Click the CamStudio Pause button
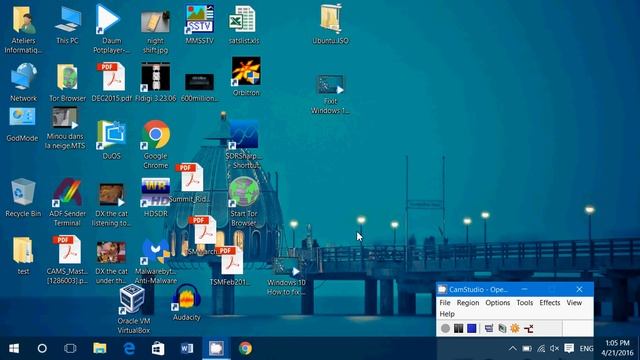This screenshot has width=640, height=360. point(458,328)
